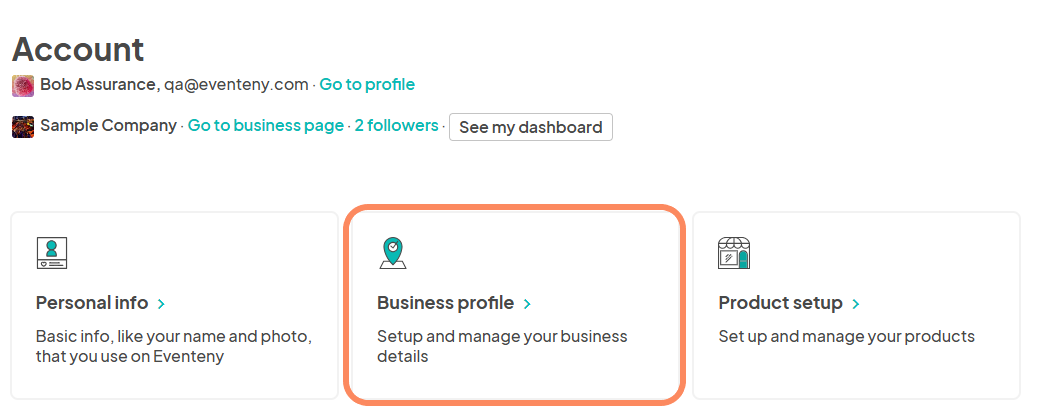
Task: Follow the Go to business page link
Action: point(266,126)
